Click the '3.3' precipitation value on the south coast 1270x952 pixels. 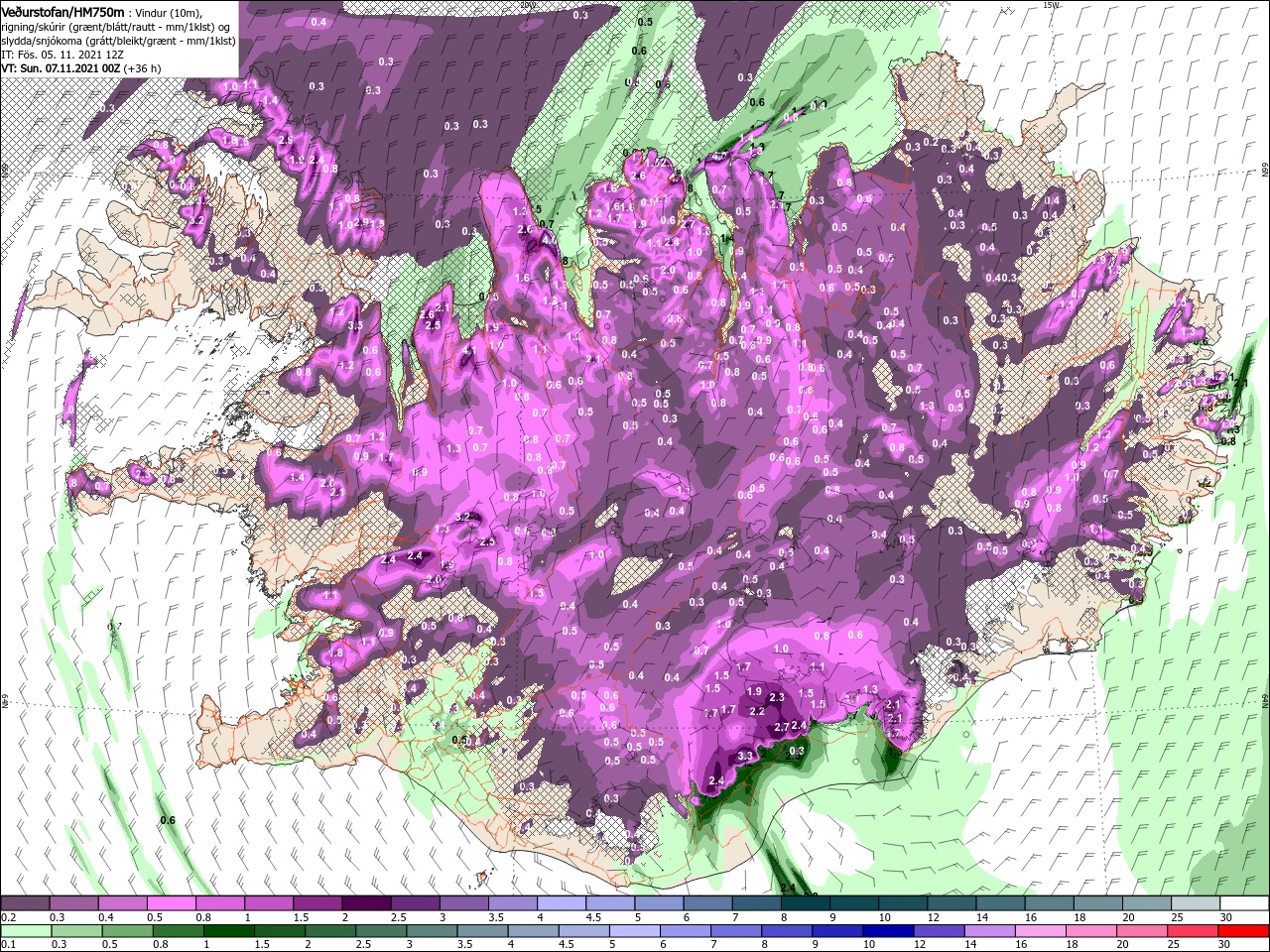coord(747,757)
